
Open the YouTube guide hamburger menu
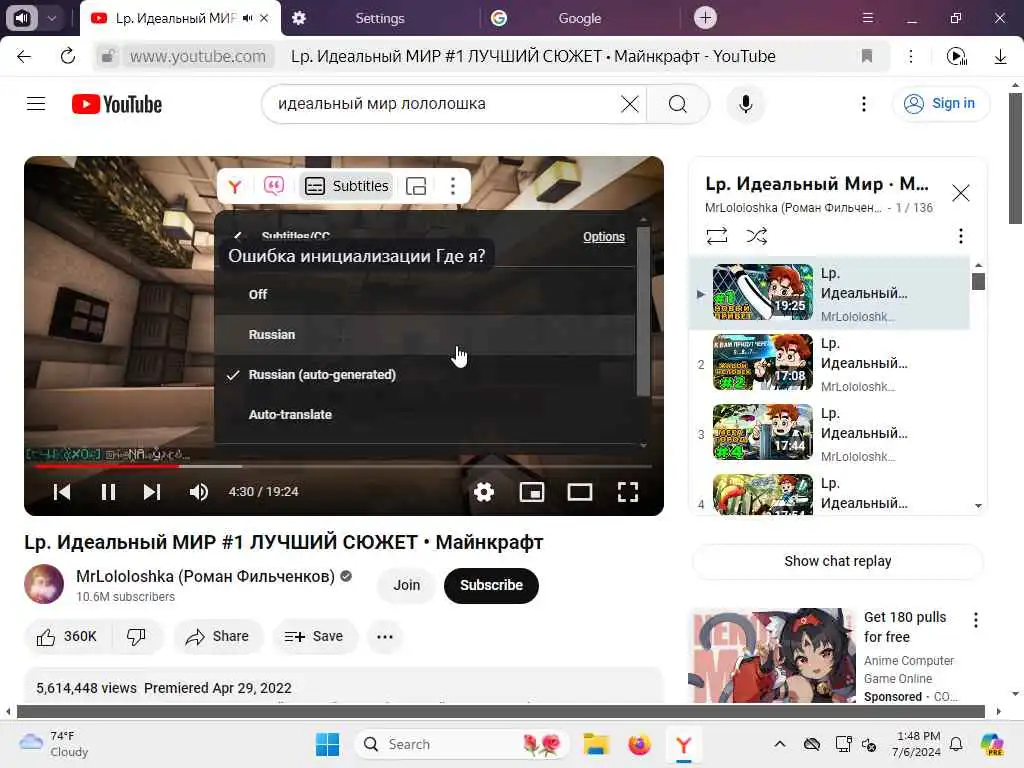36,104
